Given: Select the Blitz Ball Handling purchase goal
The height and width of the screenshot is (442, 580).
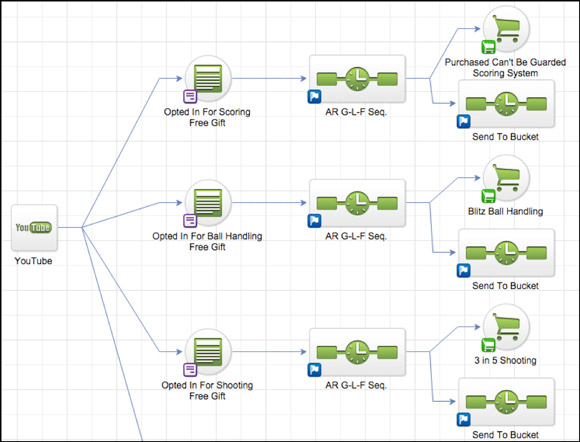Looking at the screenshot, I should (x=506, y=178).
